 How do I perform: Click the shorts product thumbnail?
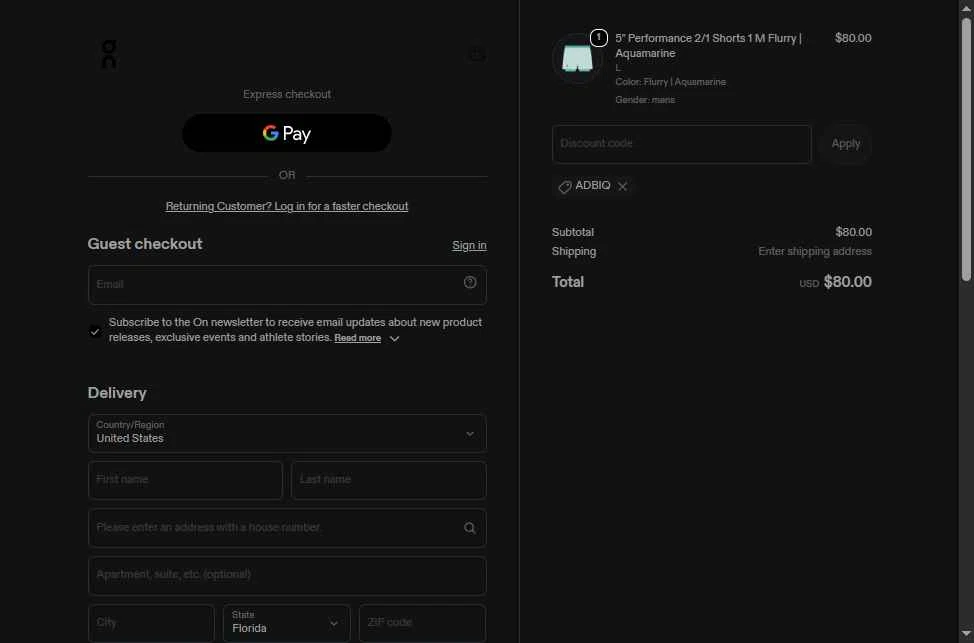click(577, 58)
